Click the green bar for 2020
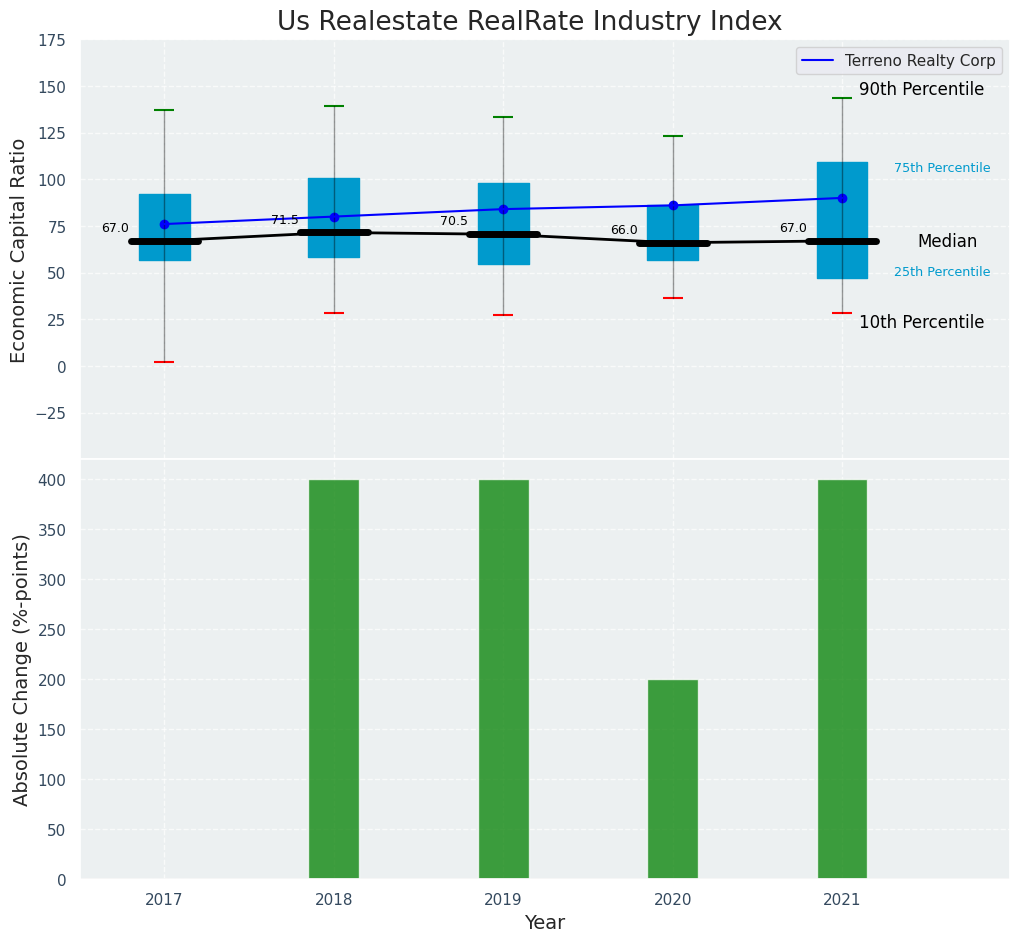This screenshot has width=1019, height=942. [x=673, y=779]
